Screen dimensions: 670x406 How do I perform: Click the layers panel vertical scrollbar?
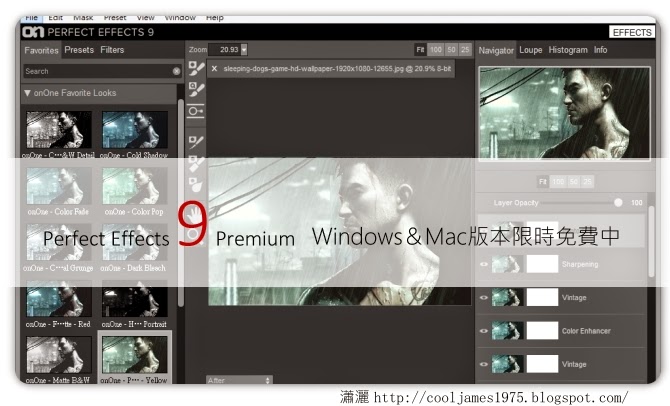[651, 241]
